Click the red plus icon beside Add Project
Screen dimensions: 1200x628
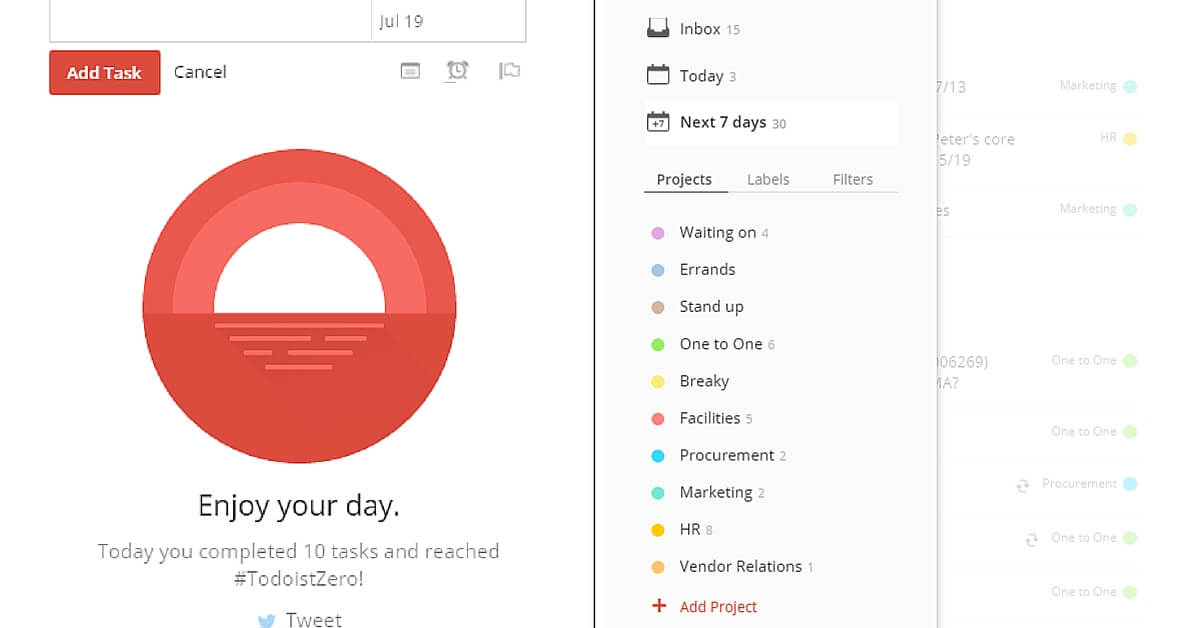pyautogui.click(x=658, y=606)
